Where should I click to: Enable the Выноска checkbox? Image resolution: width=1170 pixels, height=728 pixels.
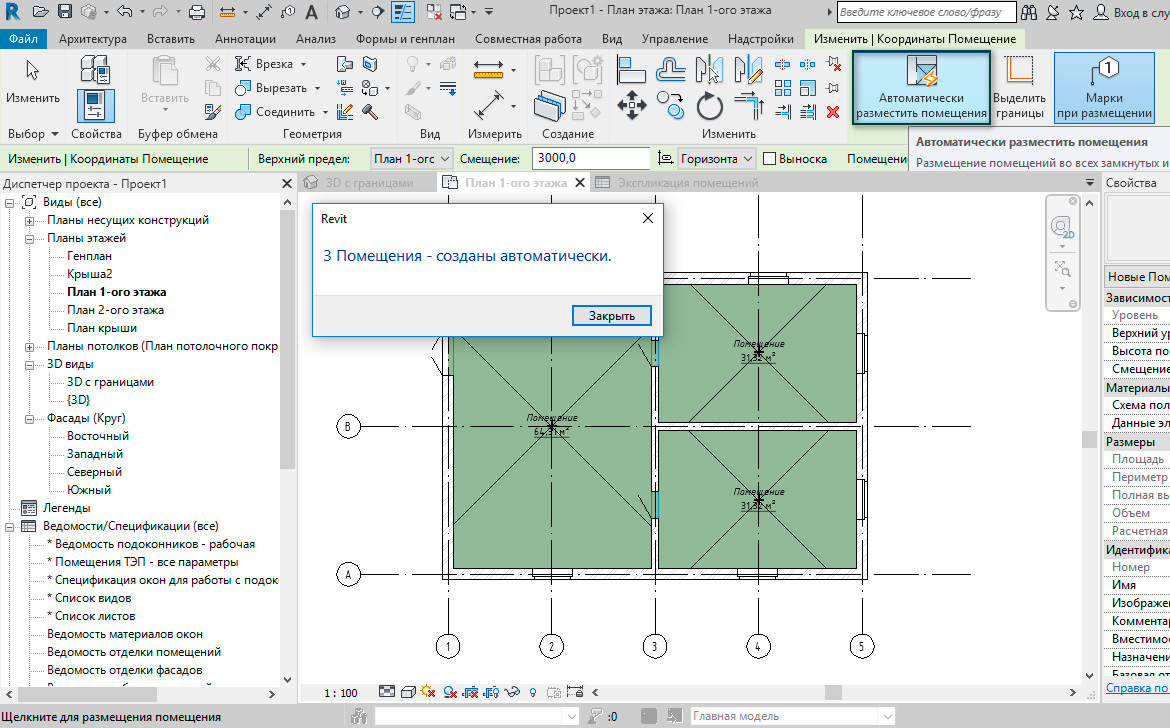[770, 159]
